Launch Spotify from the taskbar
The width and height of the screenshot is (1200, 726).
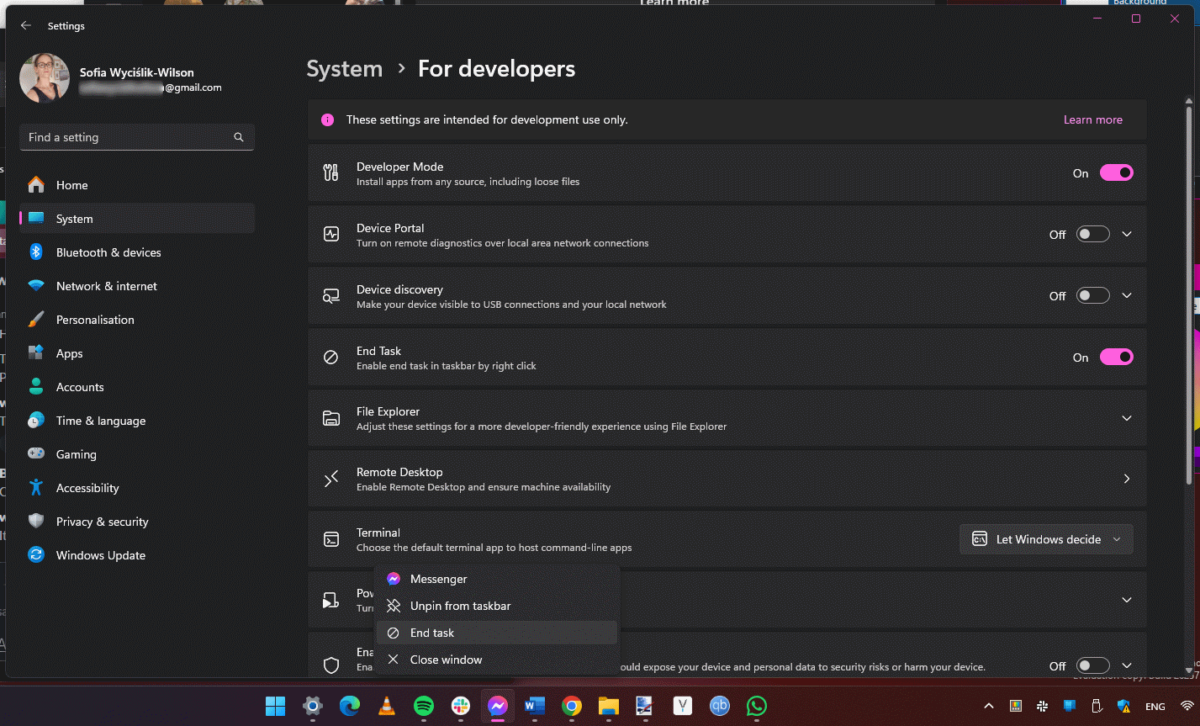tap(424, 706)
